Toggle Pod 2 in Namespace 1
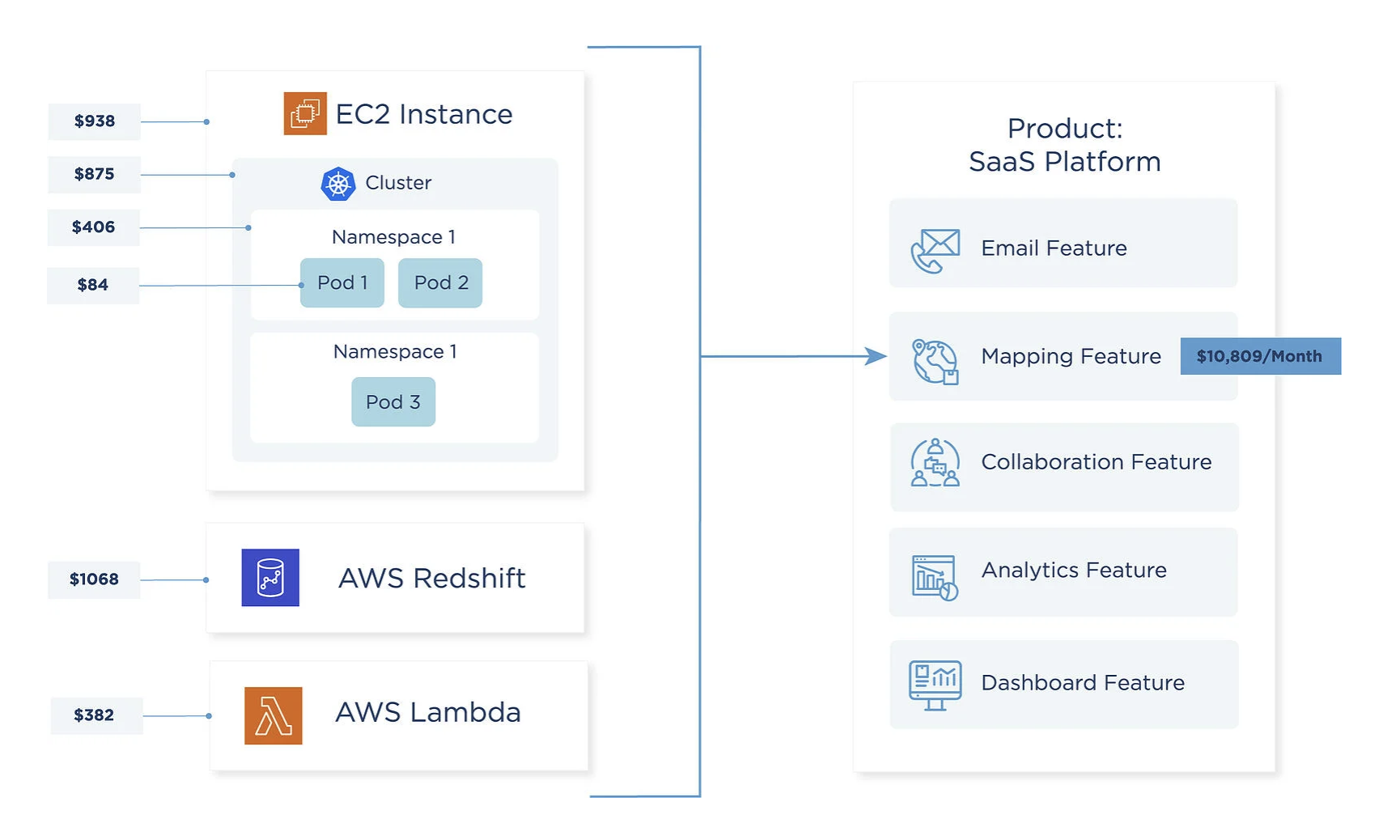Screen dimensions: 1400x840 (x=440, y=282)
